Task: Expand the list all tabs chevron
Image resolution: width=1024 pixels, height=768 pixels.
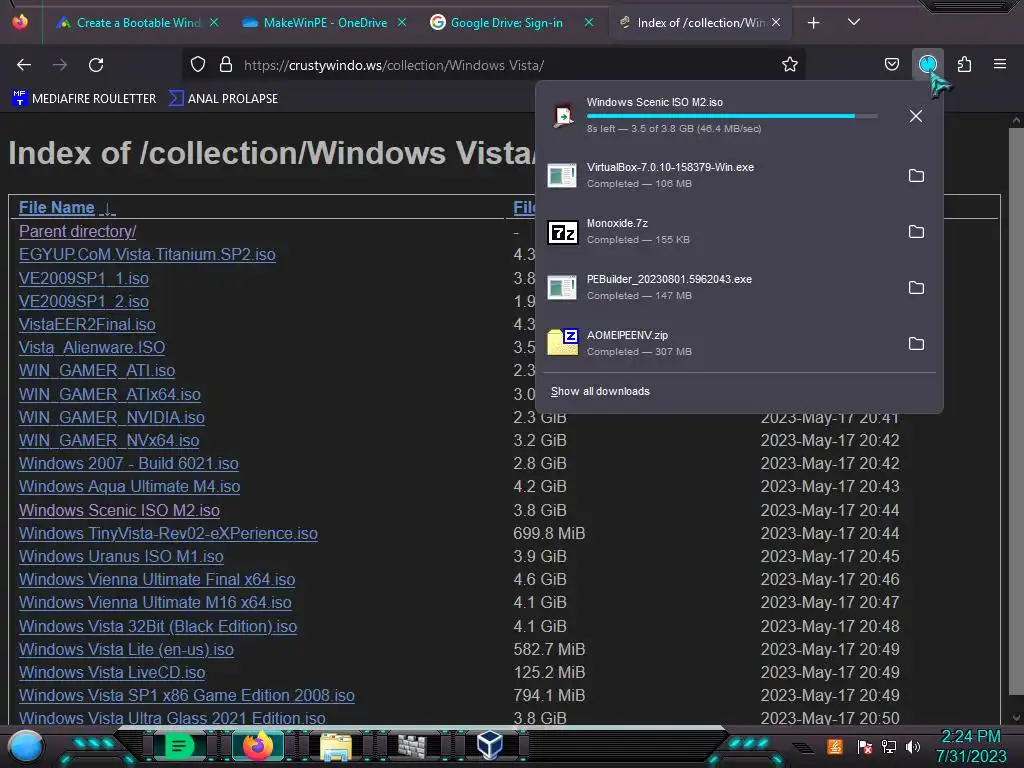Action: 854,22
